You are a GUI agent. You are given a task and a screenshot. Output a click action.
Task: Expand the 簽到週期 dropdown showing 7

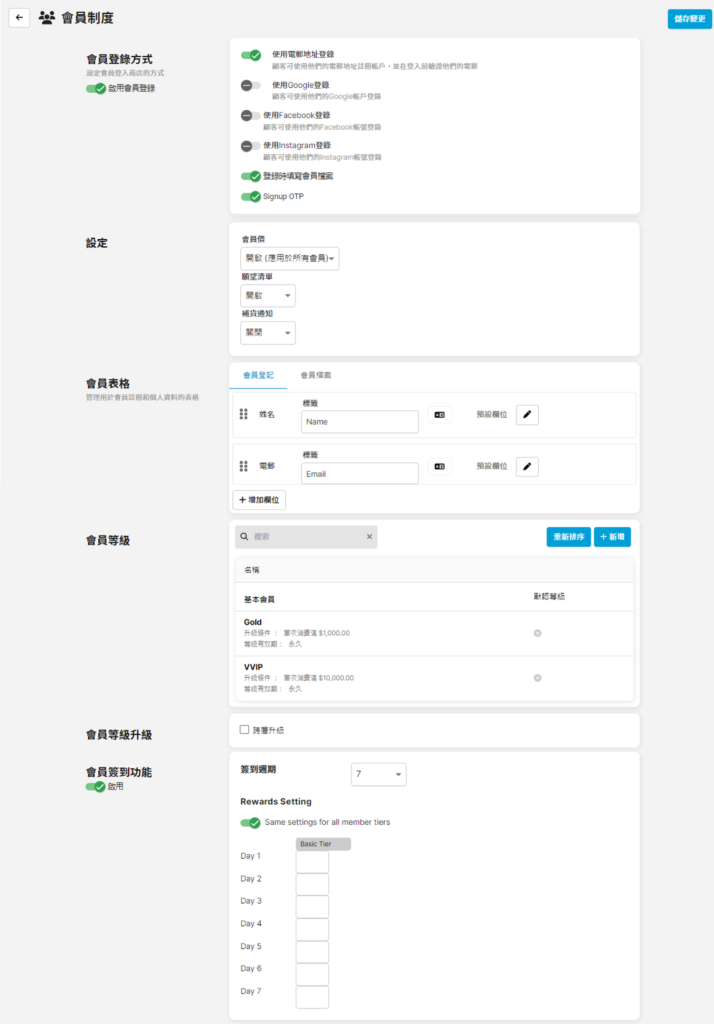(x=379, y=775)
